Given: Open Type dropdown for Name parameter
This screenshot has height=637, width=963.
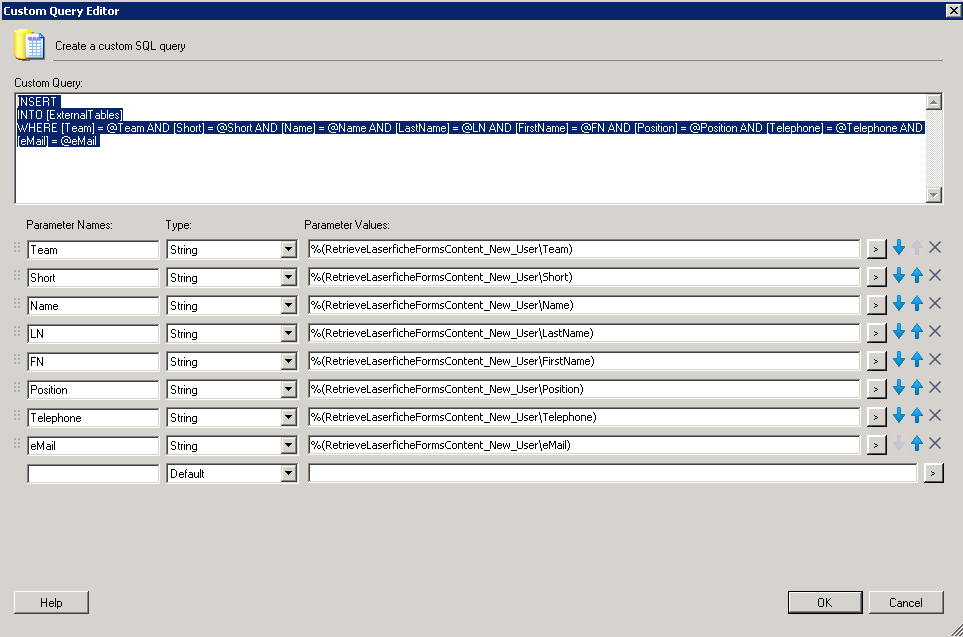Looking at the screenshot, I should (x=289, y=305).
